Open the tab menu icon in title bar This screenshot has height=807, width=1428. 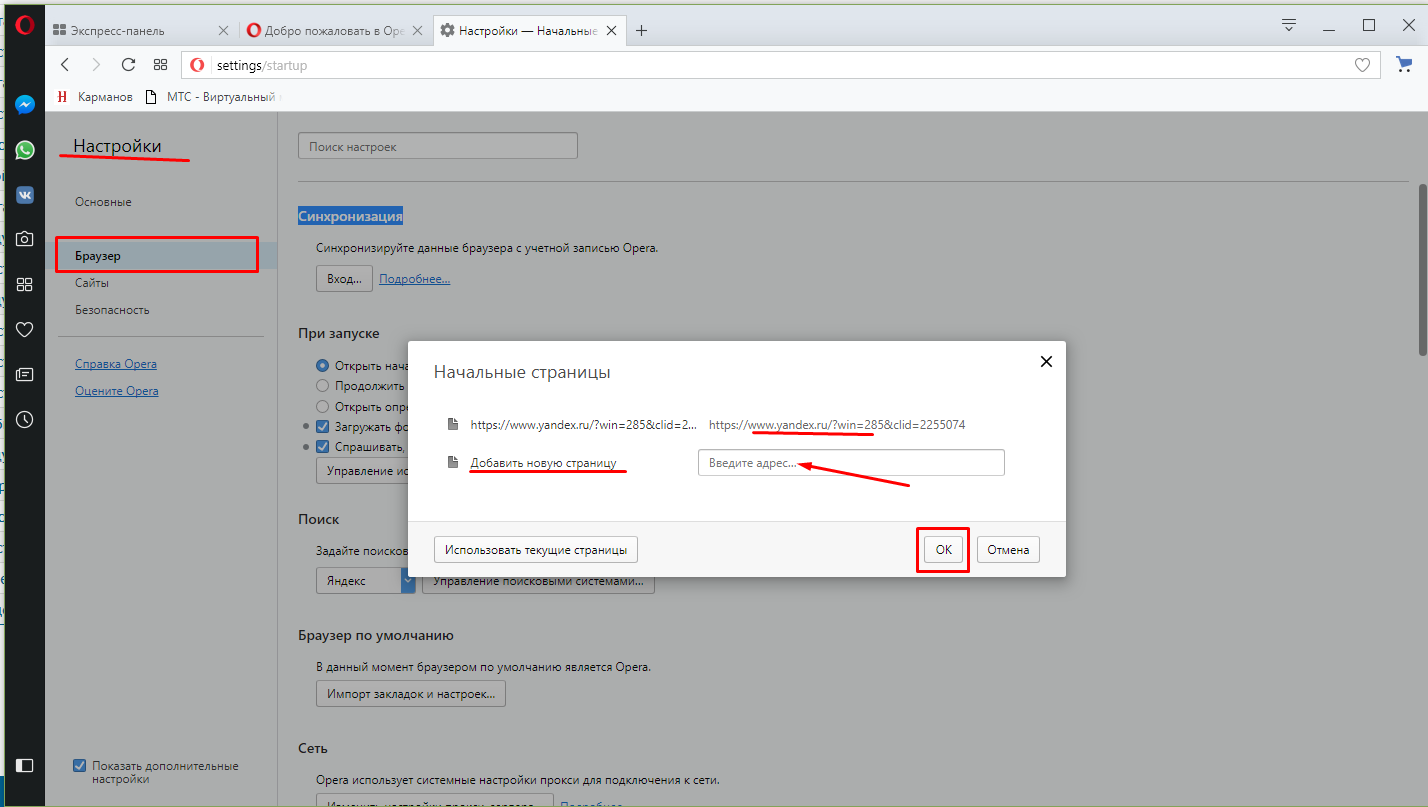[x=1289, y=25]
